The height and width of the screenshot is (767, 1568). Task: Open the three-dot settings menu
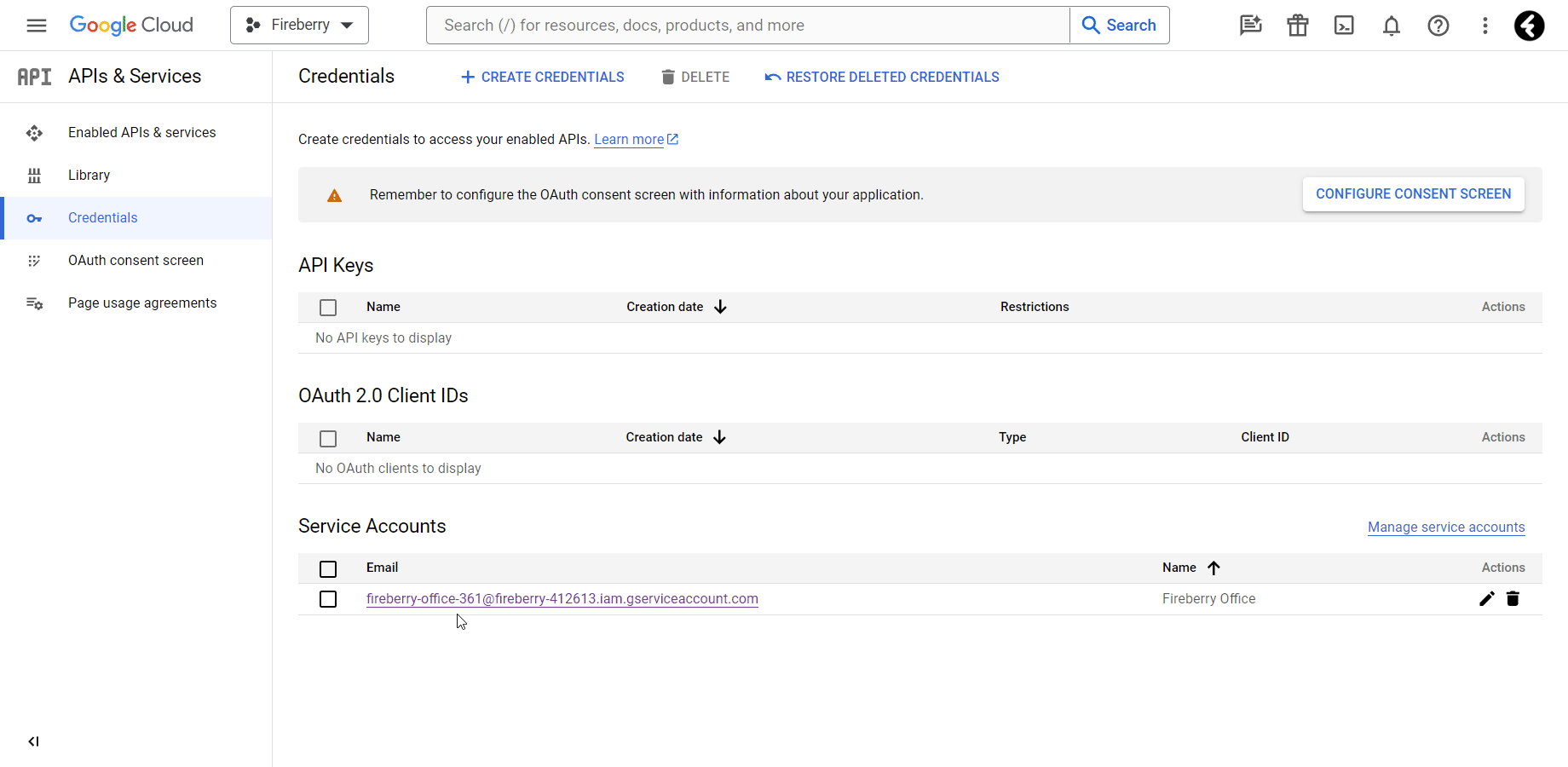tap(1484, 26)
